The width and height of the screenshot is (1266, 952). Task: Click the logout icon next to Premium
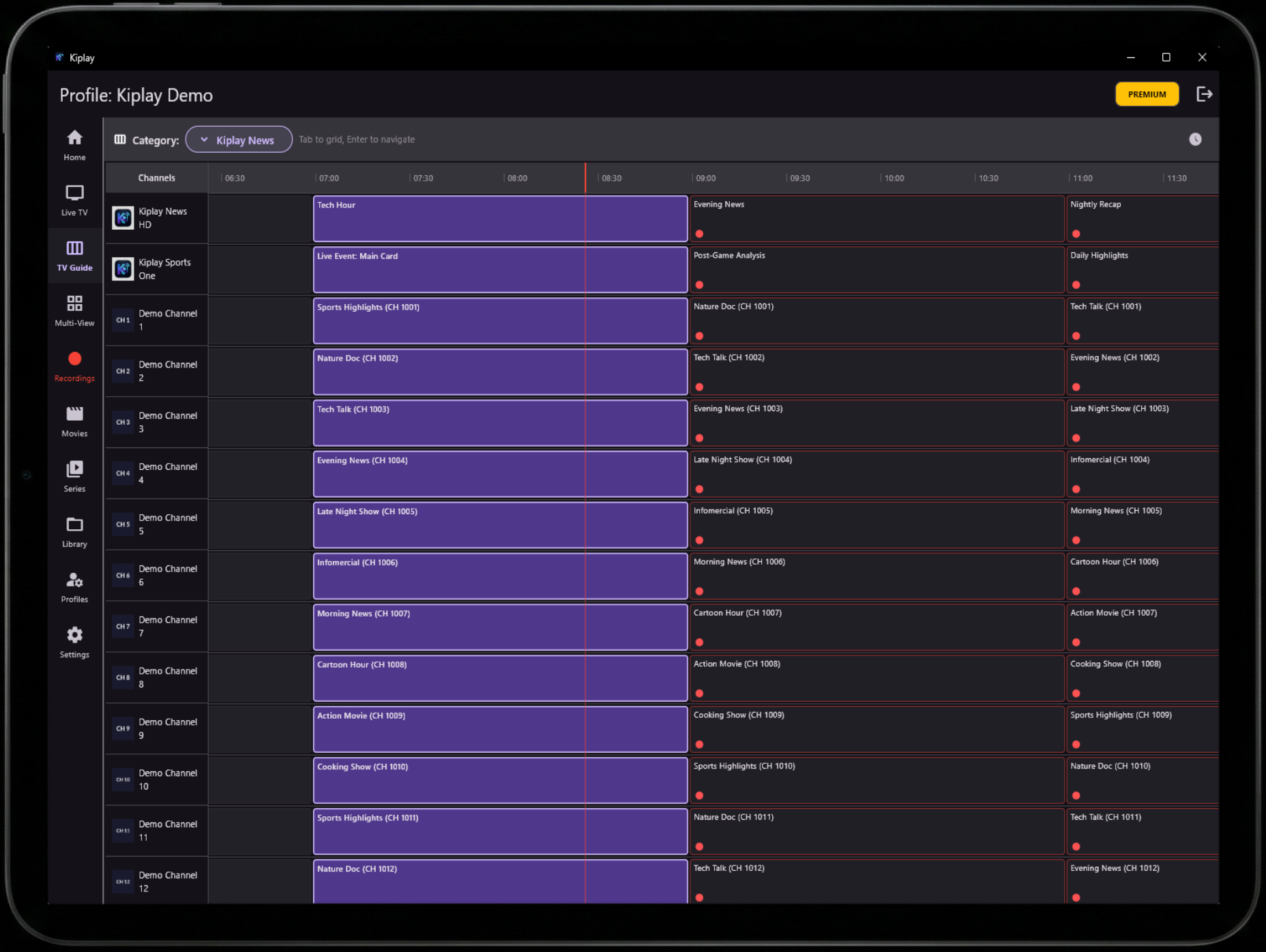[1204, 94]
